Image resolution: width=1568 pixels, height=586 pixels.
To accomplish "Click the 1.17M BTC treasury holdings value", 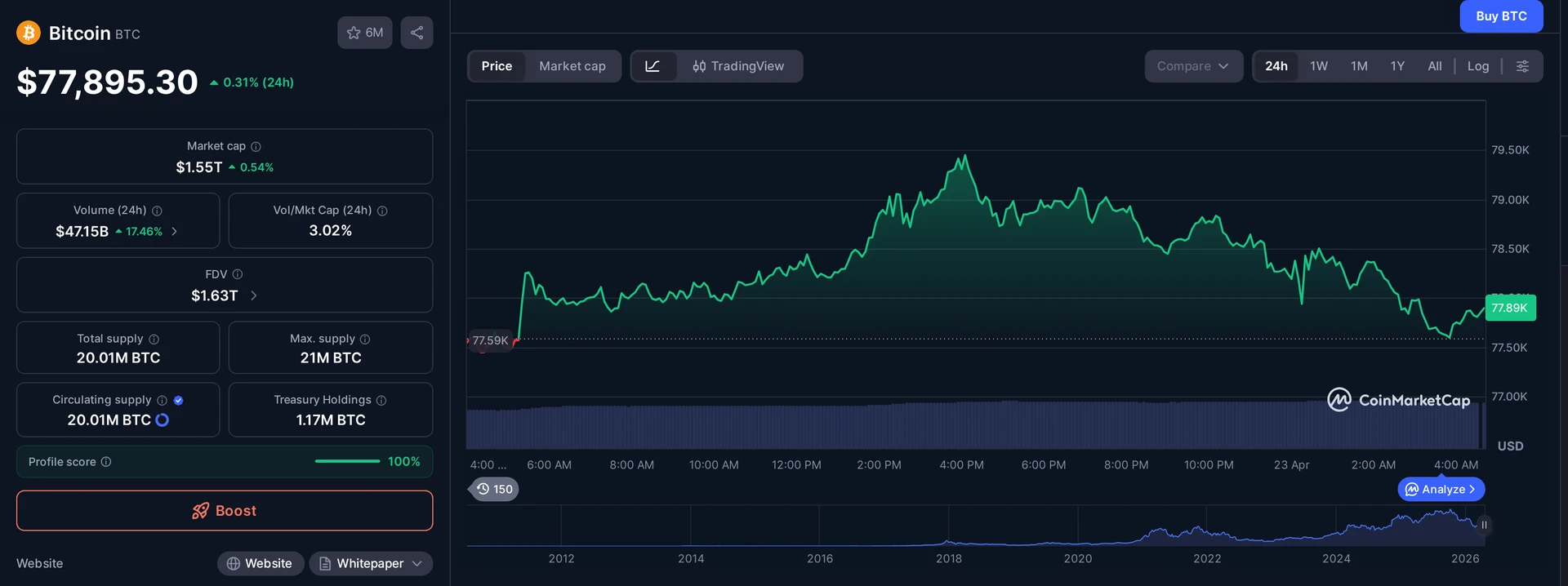I will [331, 420].
